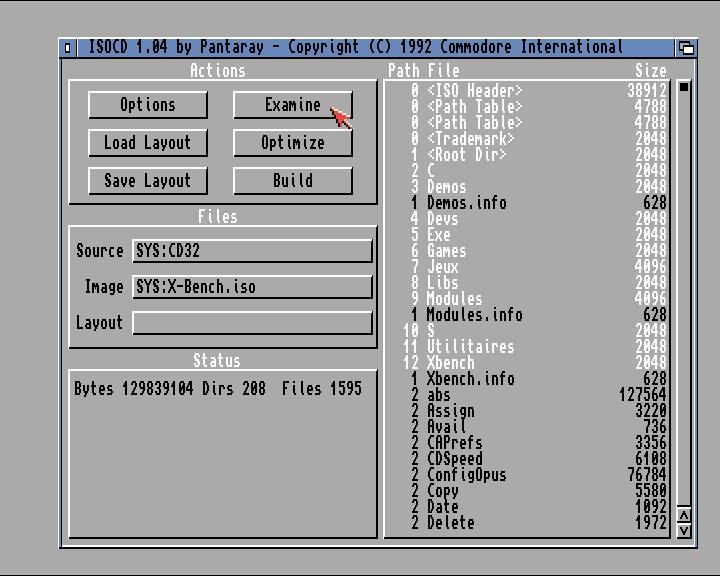The image size is (720, 576).
Task: Select the <Trademark> row
Action: pos(527,139)
